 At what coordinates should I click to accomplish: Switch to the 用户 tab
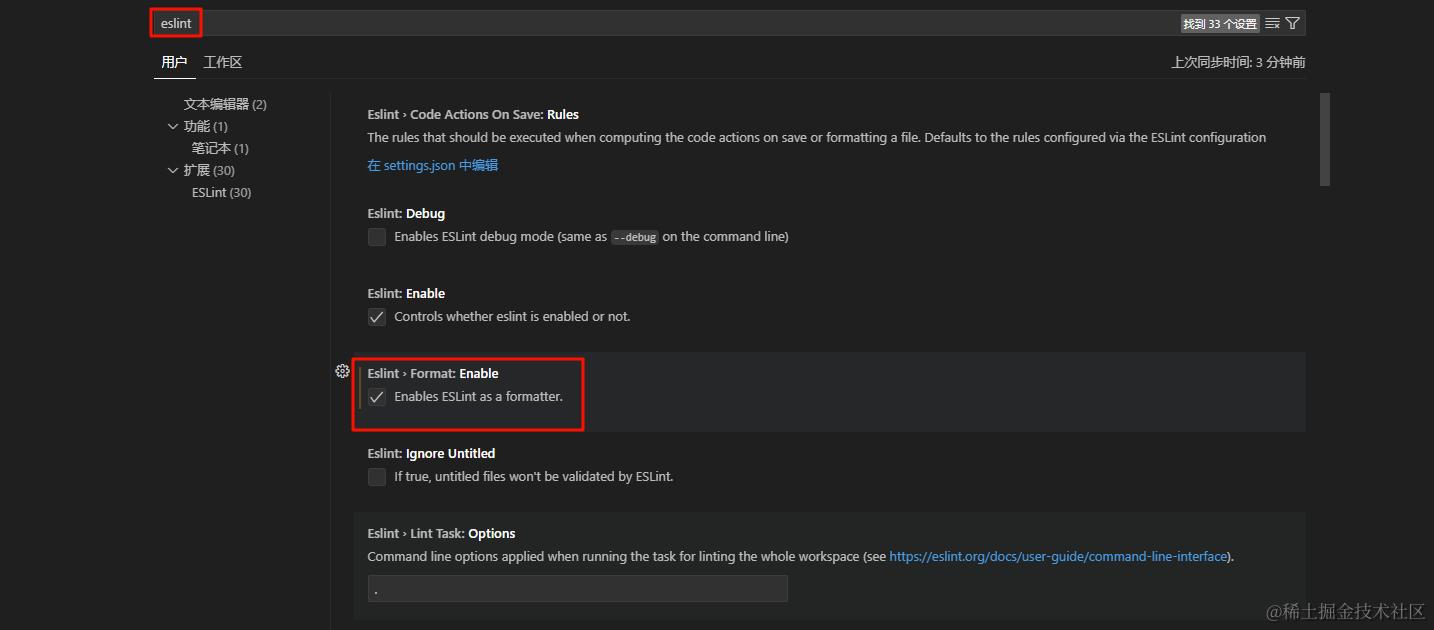click(x=174, y=62)
